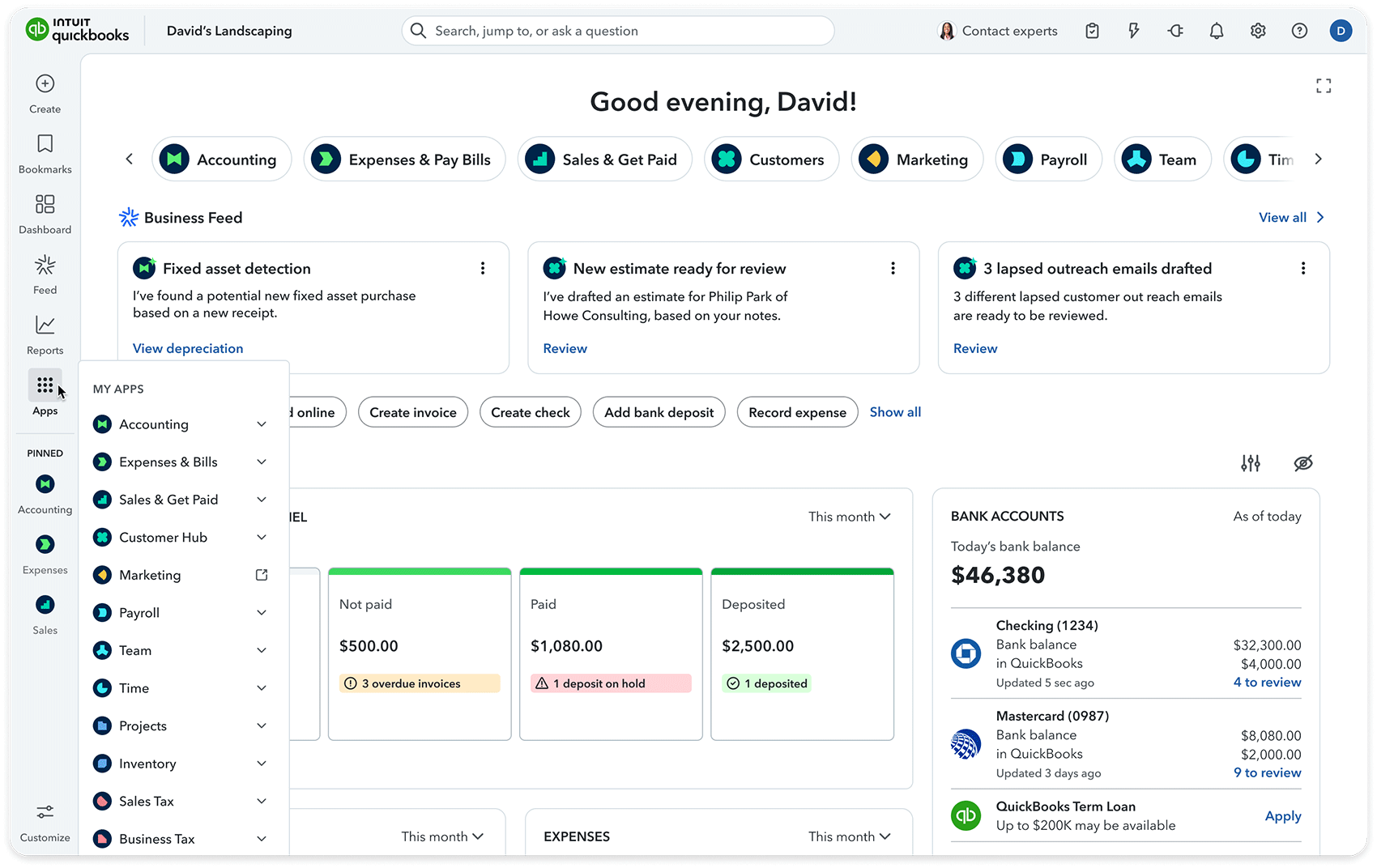Click the fullscreen expand icon
The height and width of the screenshot is (868, 1377).
click(x=1324, y=86)
